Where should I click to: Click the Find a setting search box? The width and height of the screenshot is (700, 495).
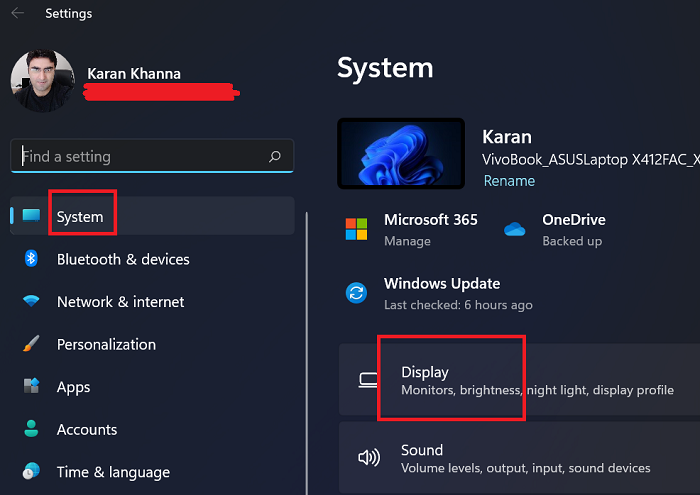pos(140,157)
